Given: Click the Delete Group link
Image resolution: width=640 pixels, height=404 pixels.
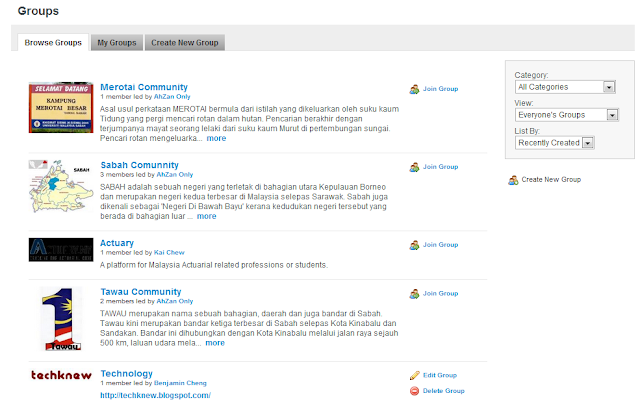Looking at the screenshot, I should pos(444,391).
